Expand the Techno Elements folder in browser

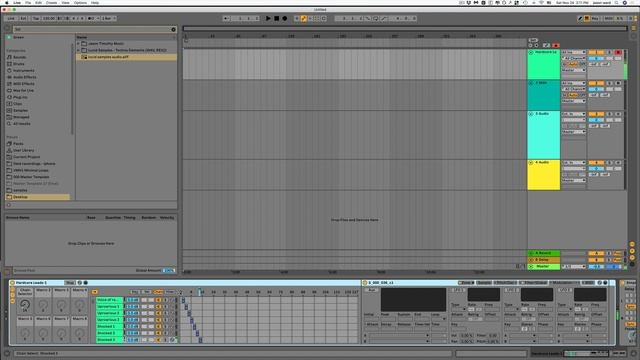[78, 50]
